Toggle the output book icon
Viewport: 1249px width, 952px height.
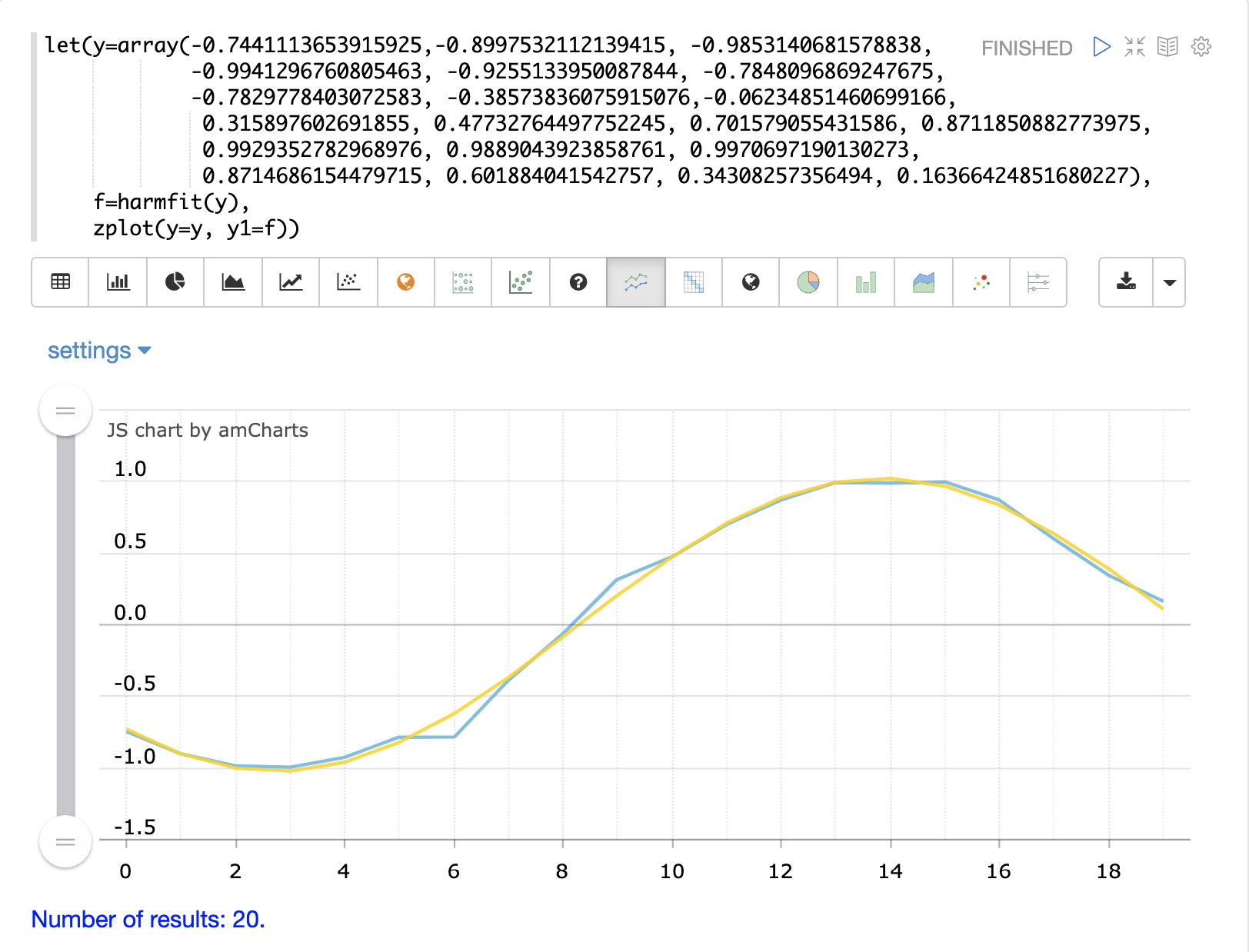(x=1167, y=47)
